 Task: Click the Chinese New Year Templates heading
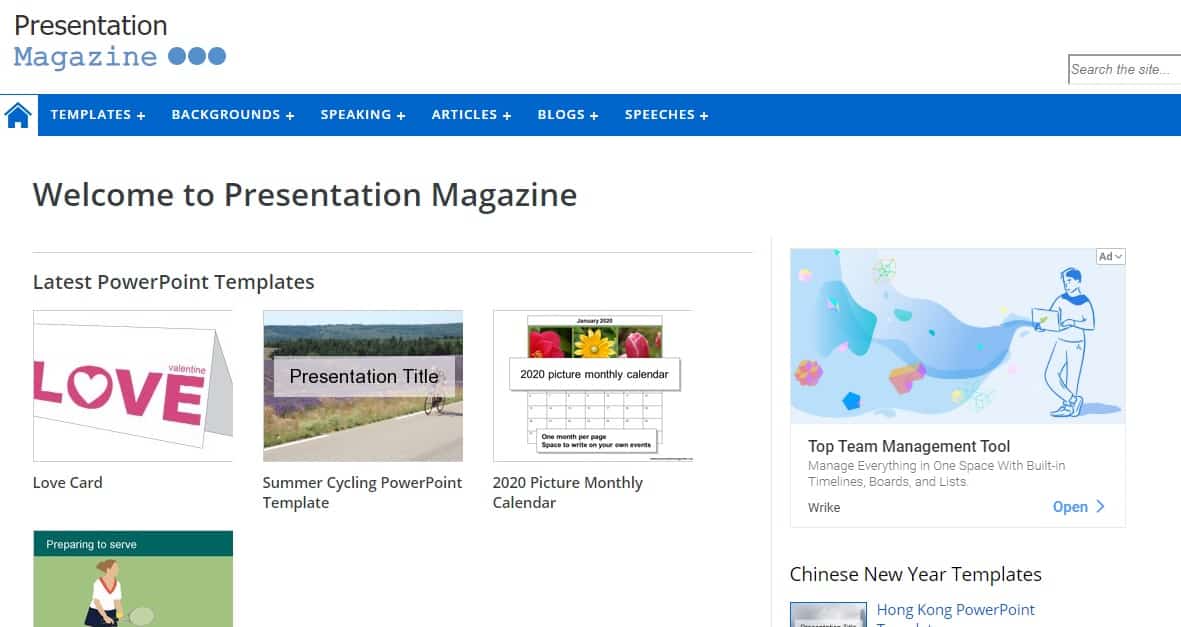pyautogui.click(x=915, y=574)
